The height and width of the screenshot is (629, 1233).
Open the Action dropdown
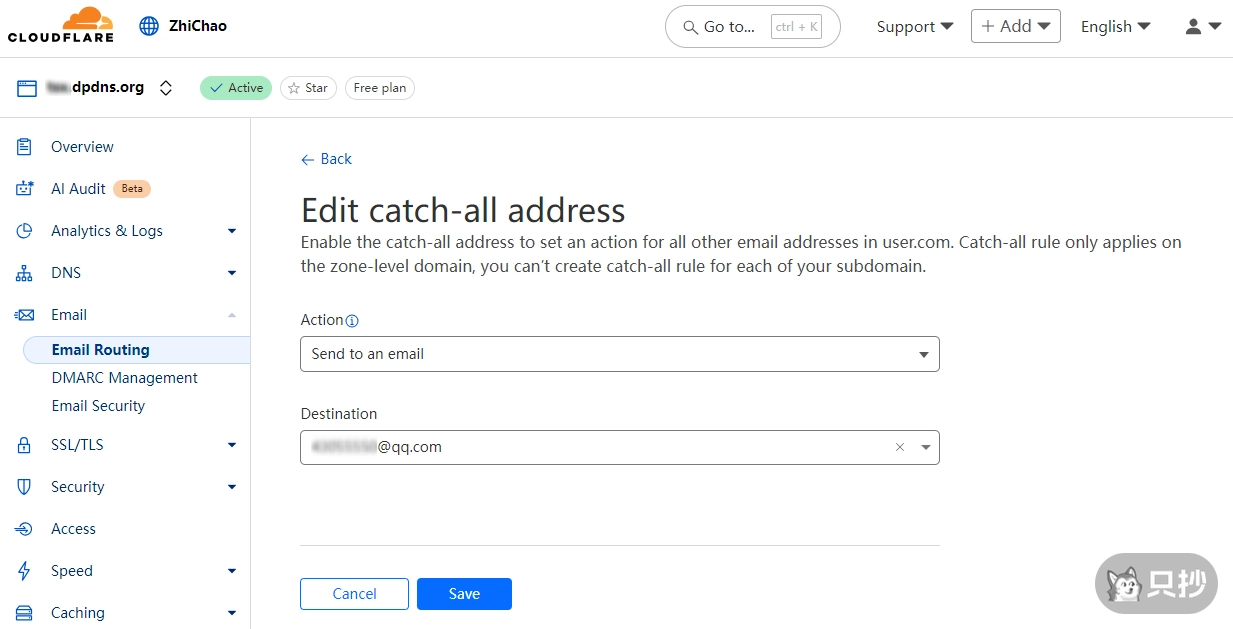point(619,354)
